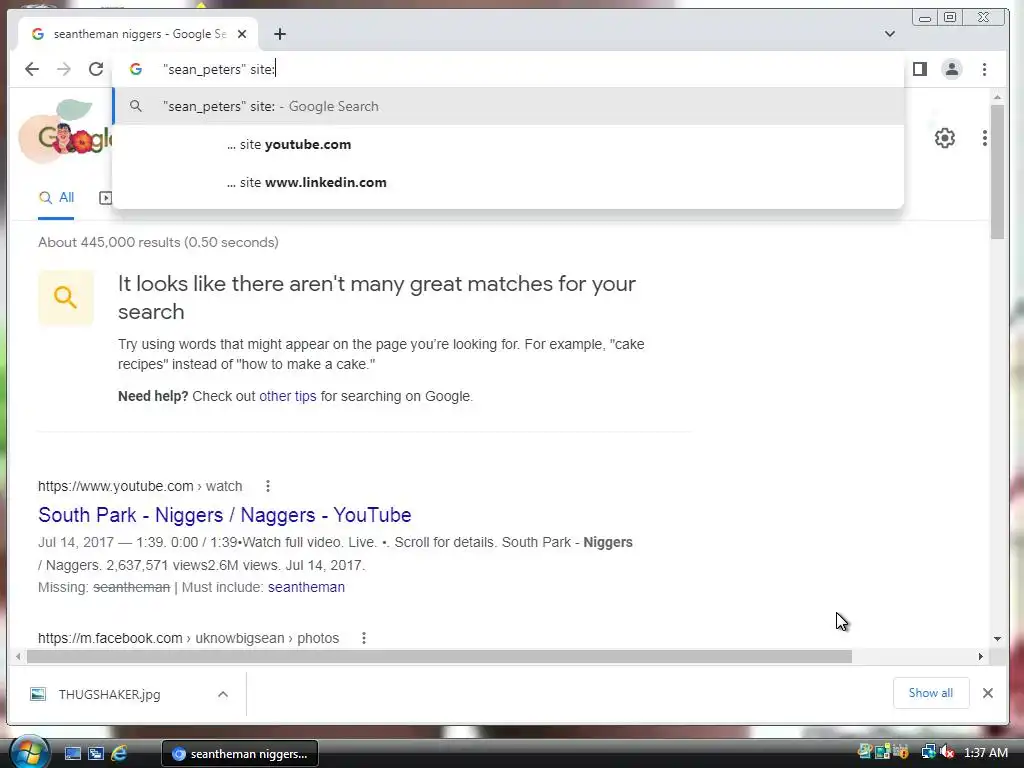Open the Chrome side panel

tap(920, 69)
